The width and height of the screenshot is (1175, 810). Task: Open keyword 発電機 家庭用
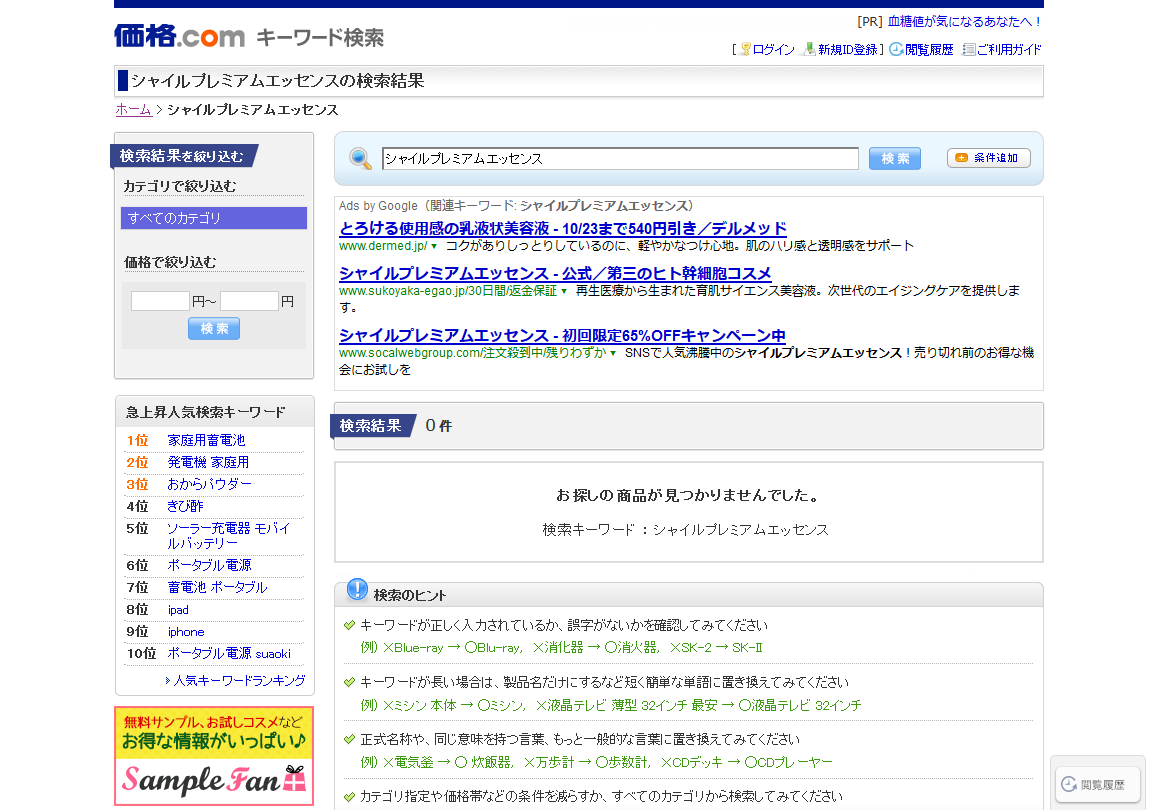point(208,462)
